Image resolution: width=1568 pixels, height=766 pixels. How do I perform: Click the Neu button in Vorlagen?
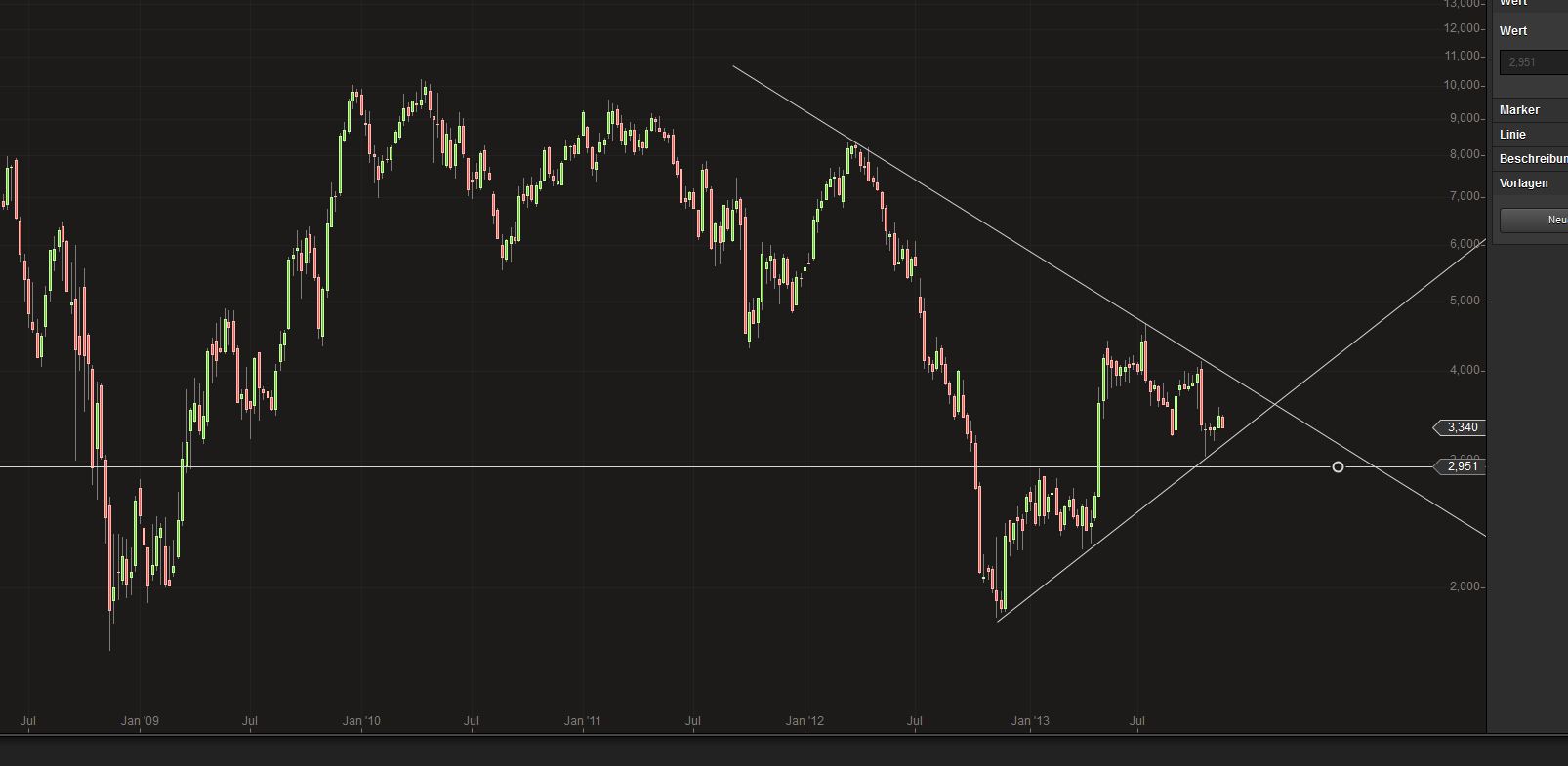1535,221
